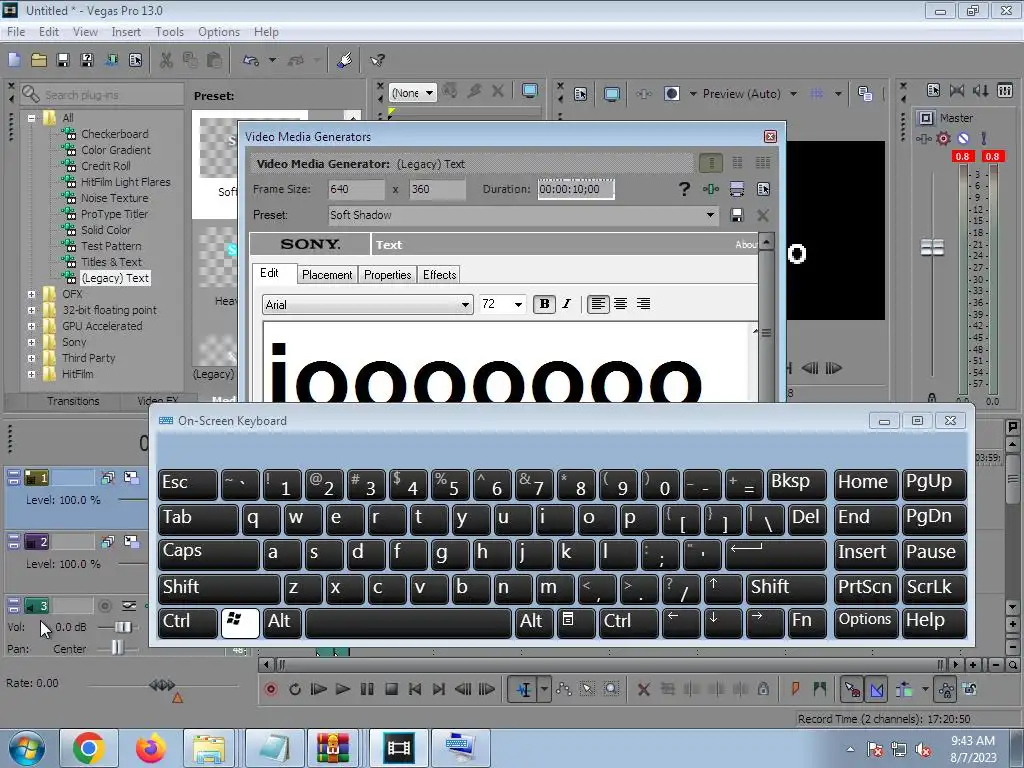Right align text in Text generator
1024x768 pixels.
tap(643, 304)
